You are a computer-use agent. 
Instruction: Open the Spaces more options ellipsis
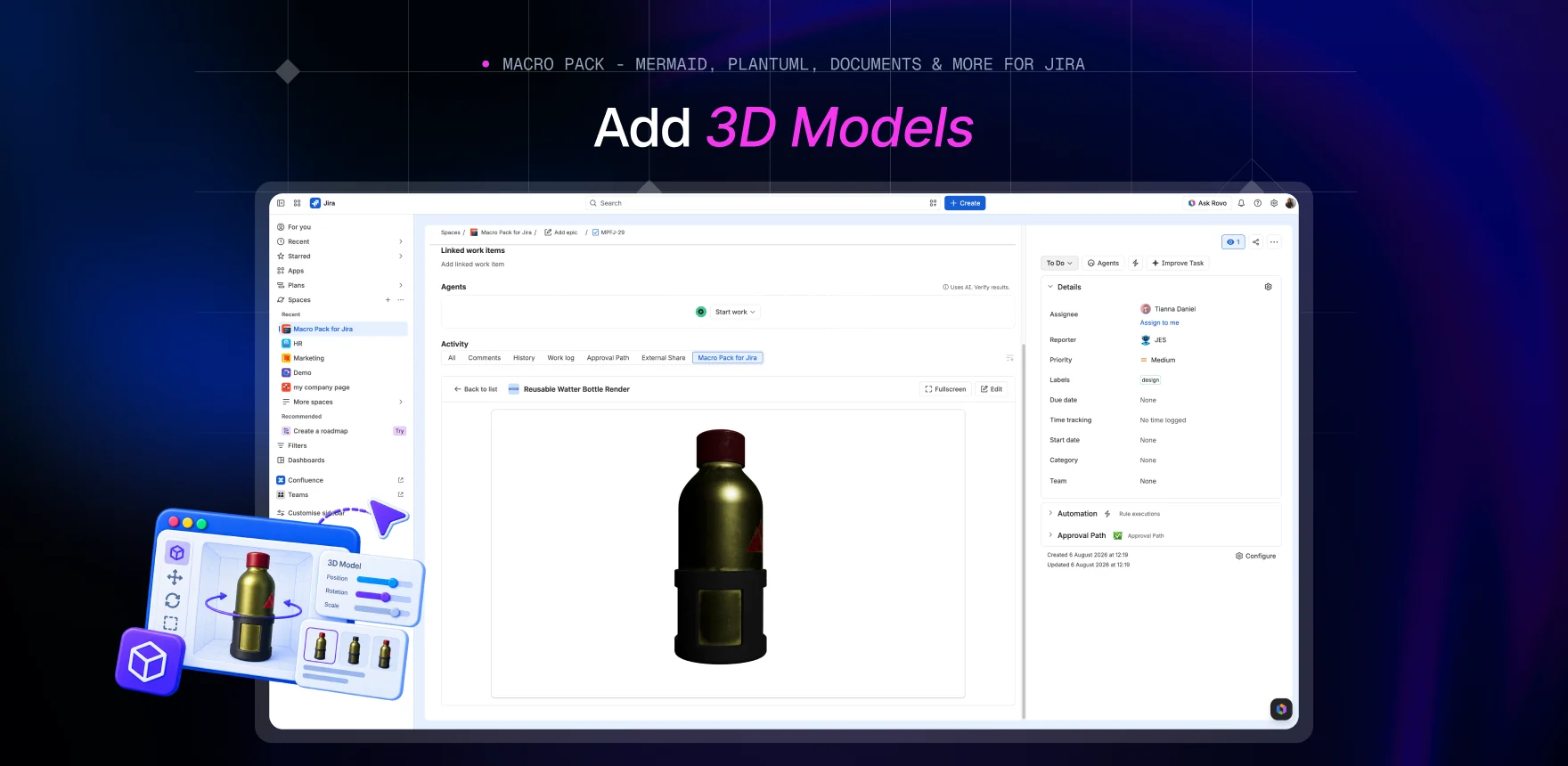coord(401,300)
